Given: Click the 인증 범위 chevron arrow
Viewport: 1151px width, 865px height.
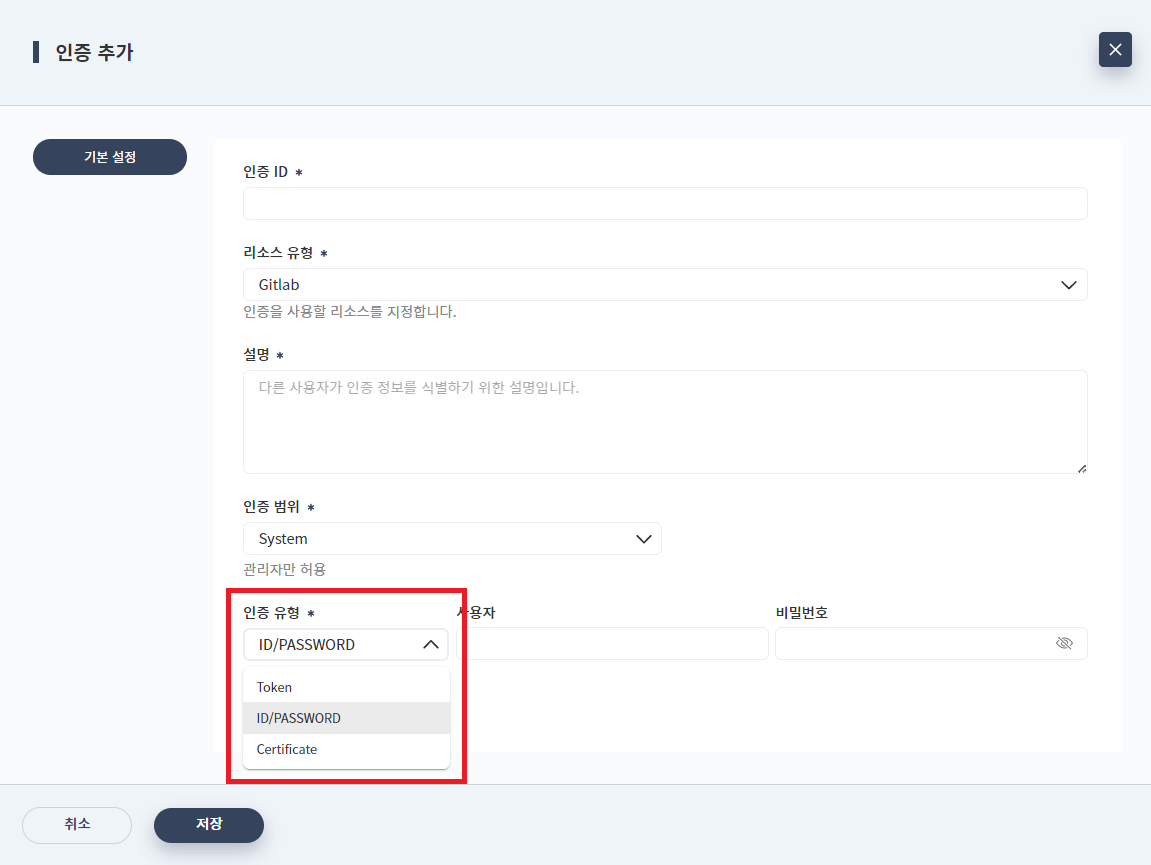Looking at the screenshot, I should tap(644, 538).
